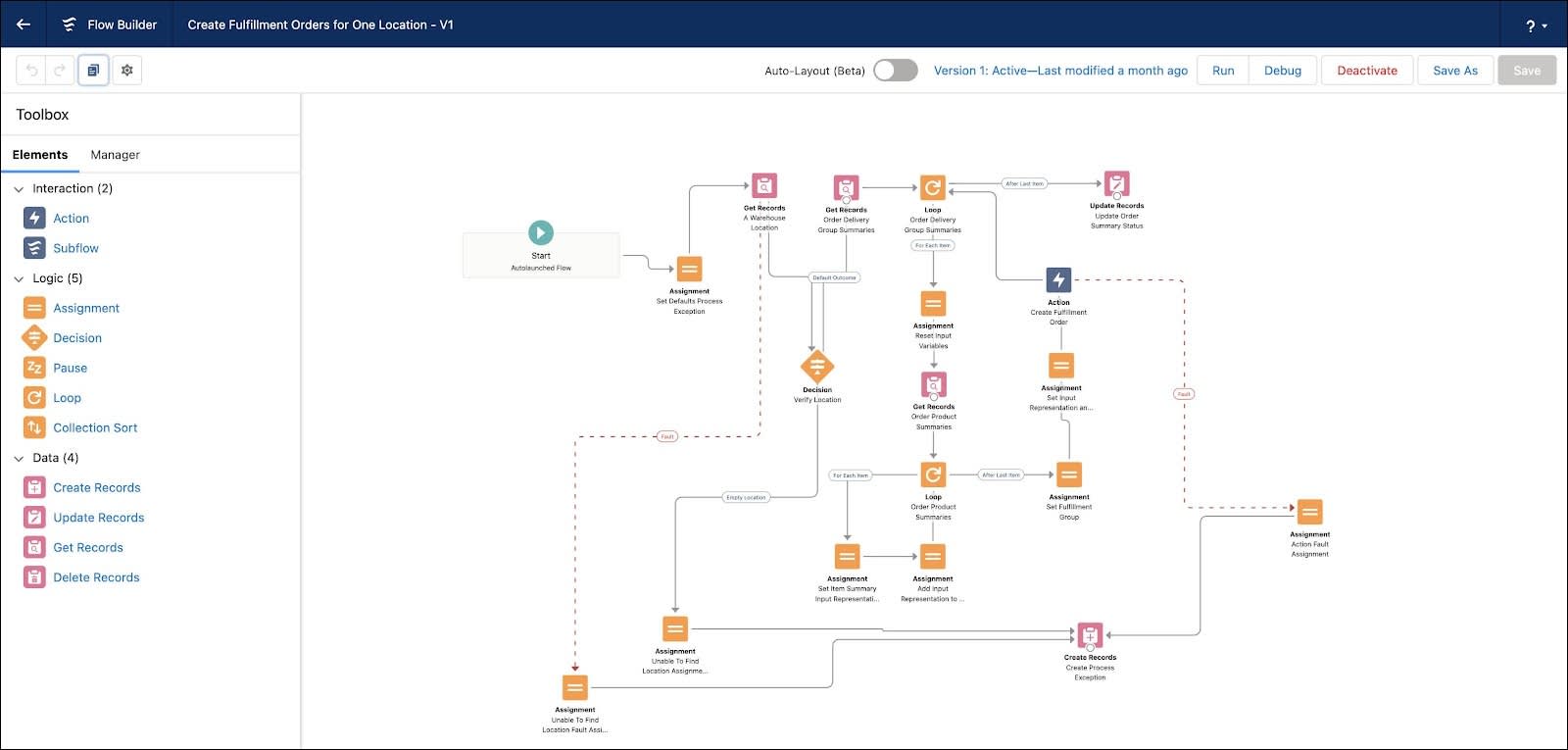Select the Action element icon in toolbox
The image size is (1568, 750).
click(34, 218)
